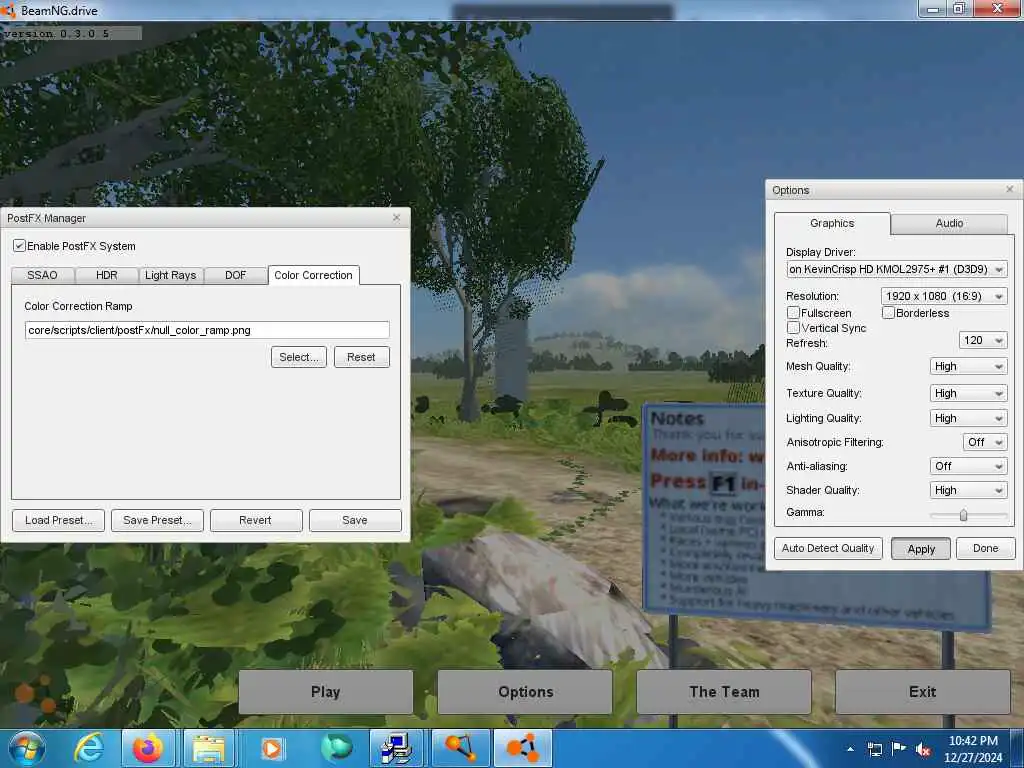Click the network tray icon

pos(874,749)
